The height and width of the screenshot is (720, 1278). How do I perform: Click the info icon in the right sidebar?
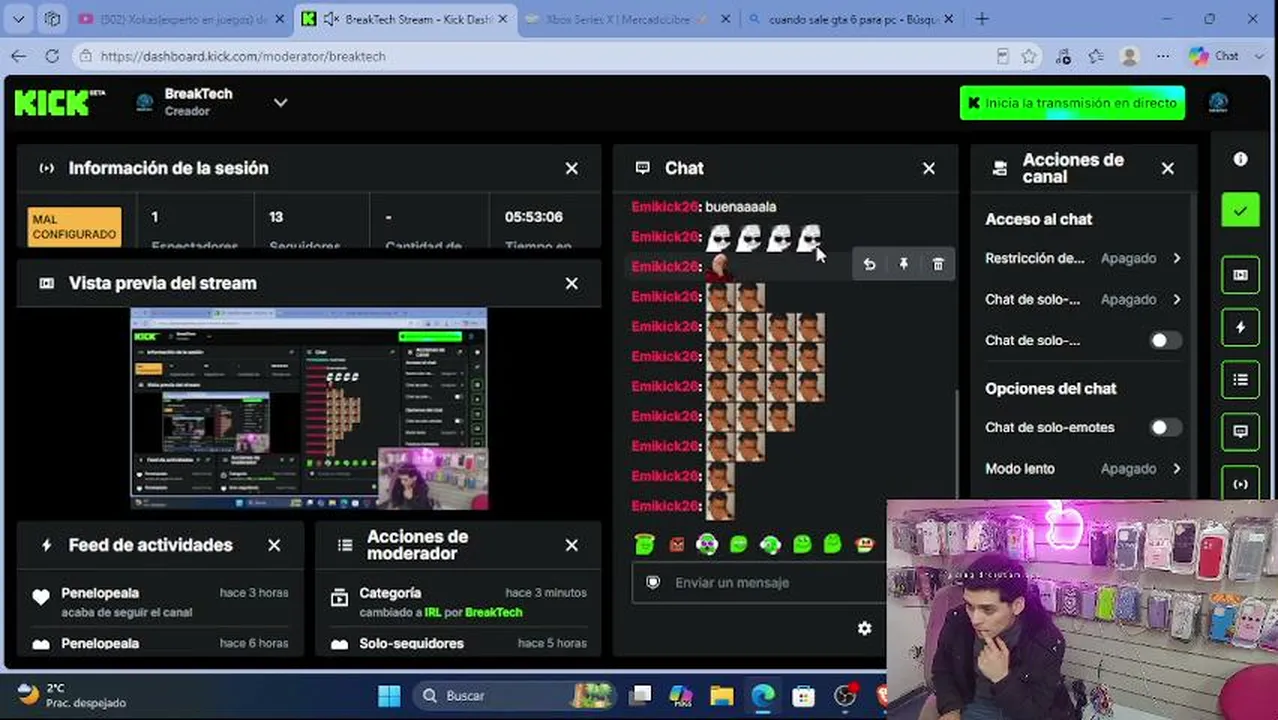(1240, 159)
